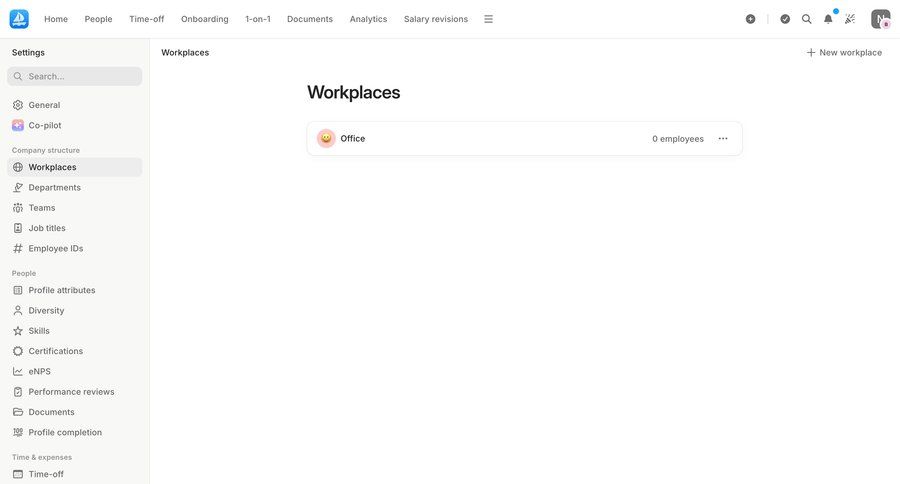Click the sailboat app logo
Screen dimensions: 900x484
point(19,19)
